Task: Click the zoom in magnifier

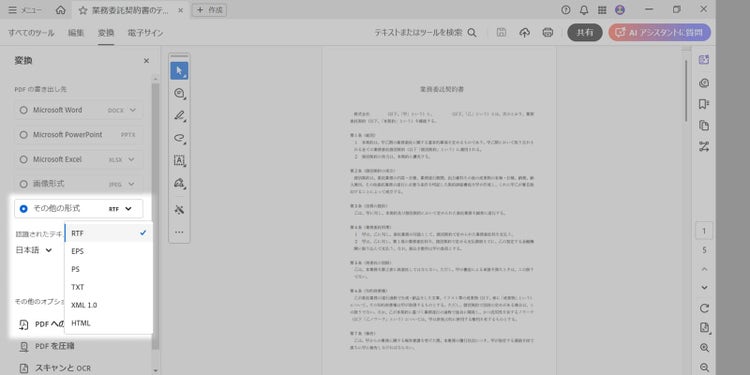Action: point(704,348)
